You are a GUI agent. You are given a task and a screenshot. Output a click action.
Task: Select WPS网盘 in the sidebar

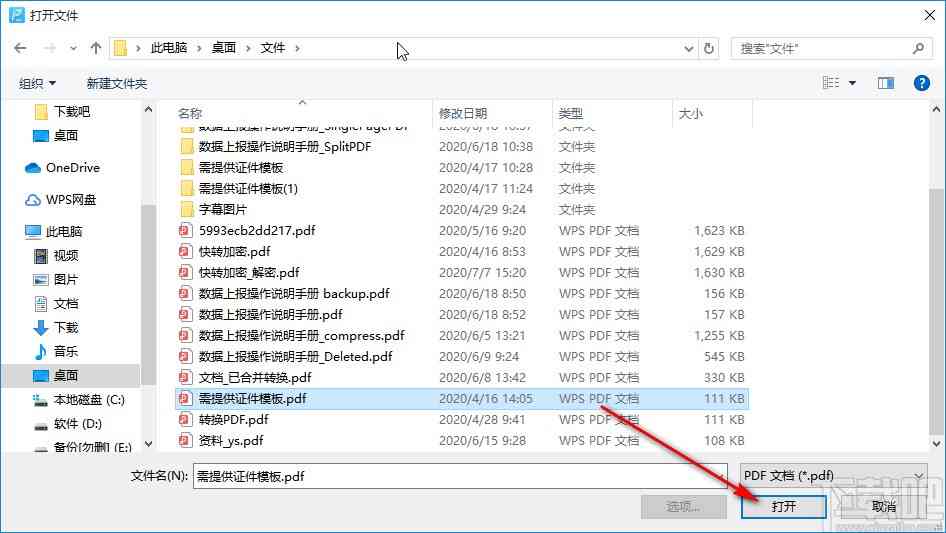(71, 200)
